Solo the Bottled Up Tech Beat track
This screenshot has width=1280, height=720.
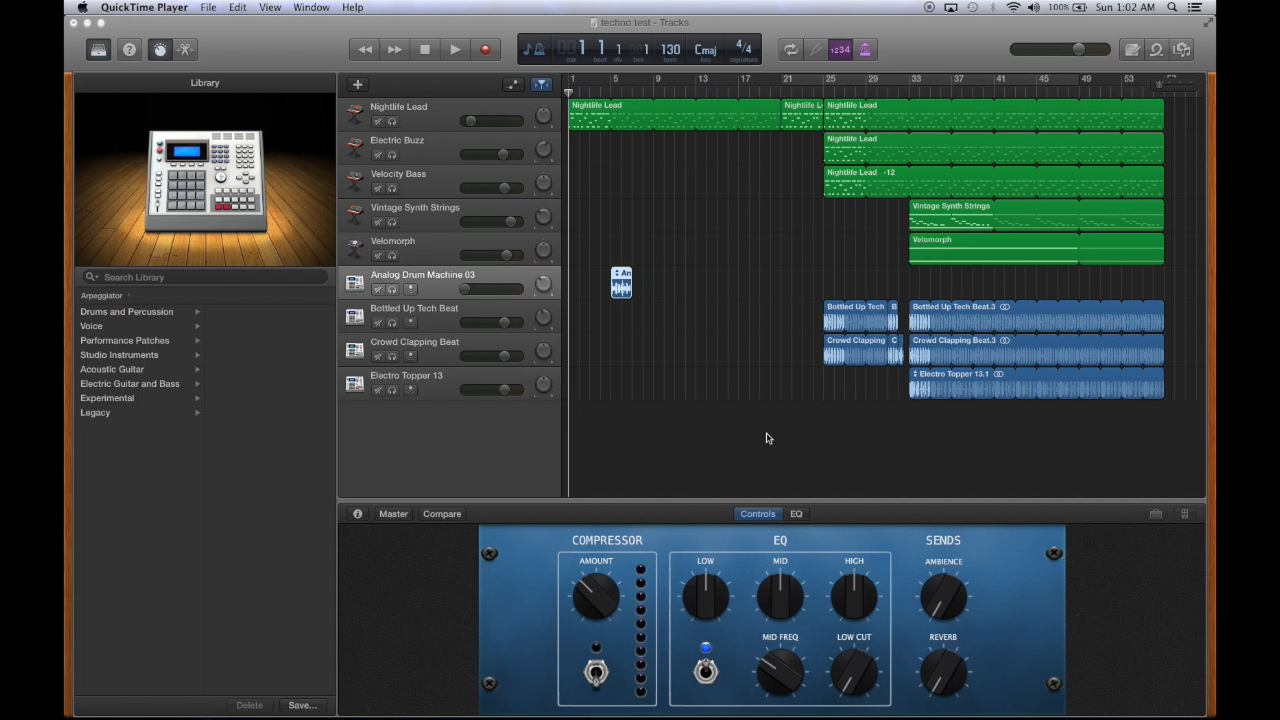[392, 323]
